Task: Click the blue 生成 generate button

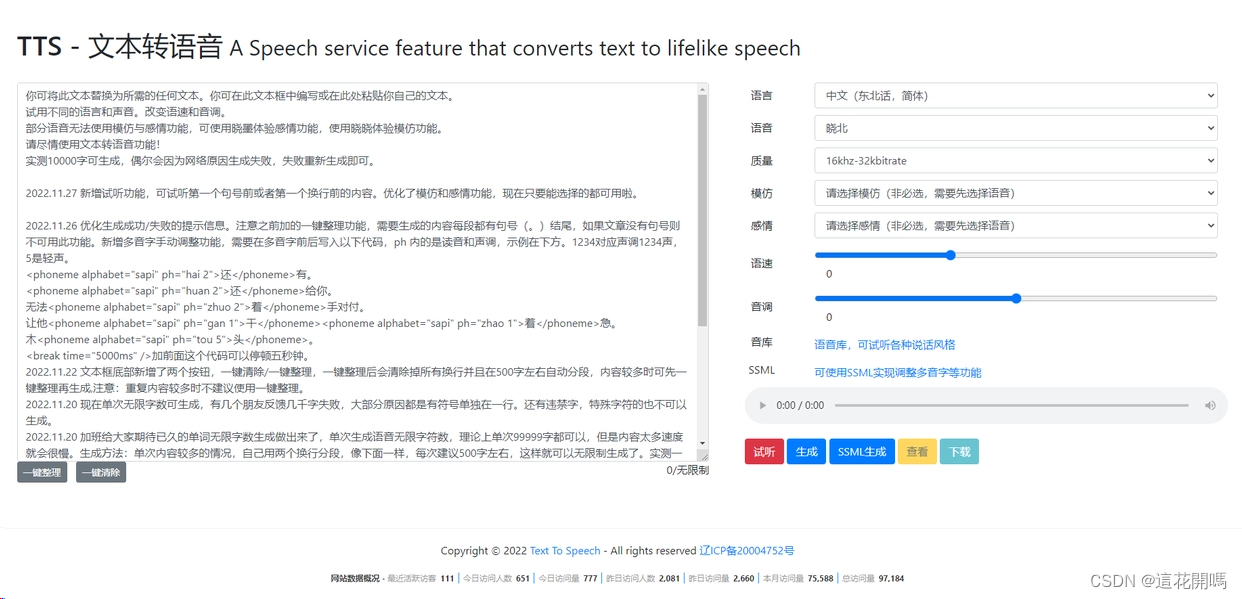Action: tap(806, 451)
